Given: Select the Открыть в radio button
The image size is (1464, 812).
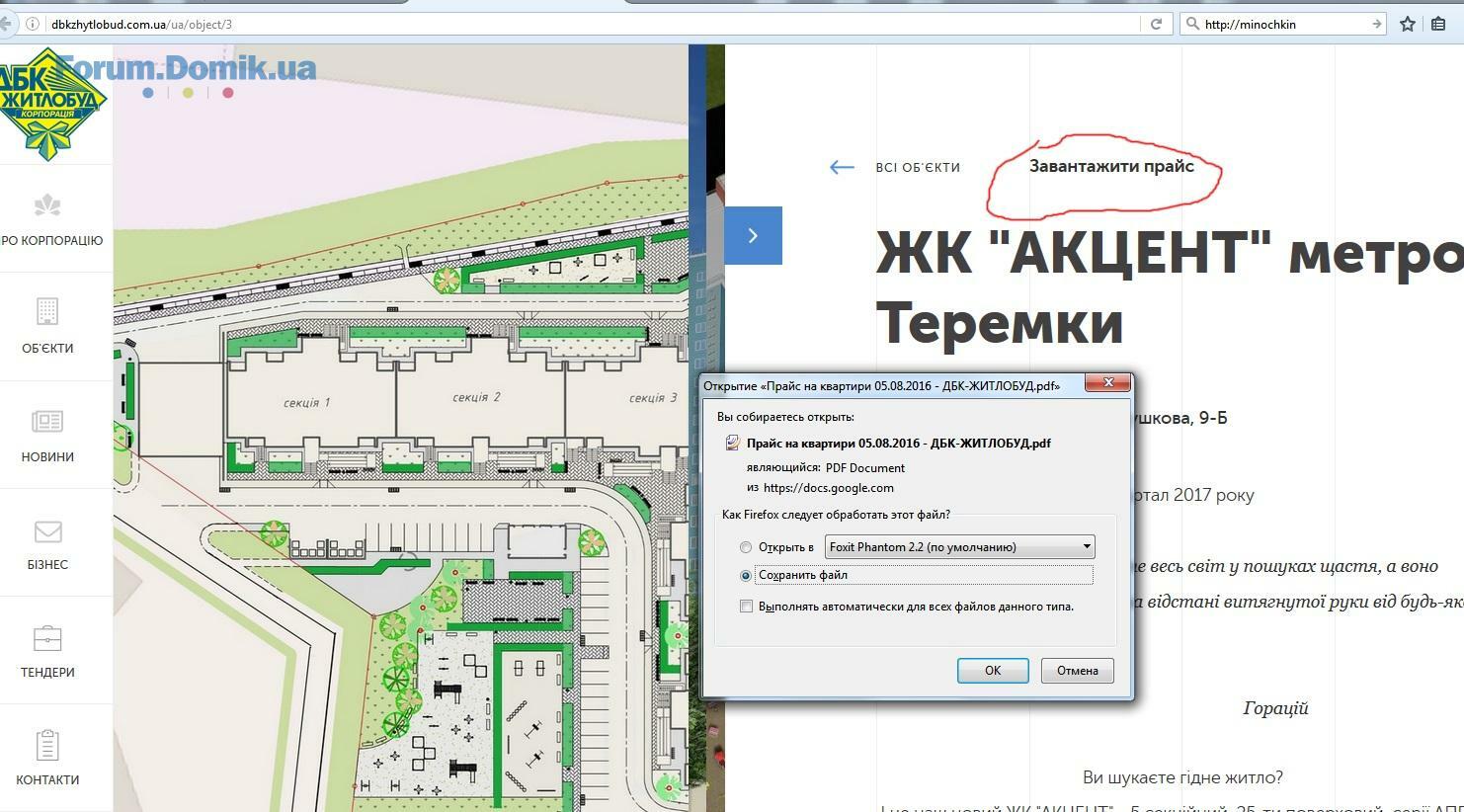Looking at the screenshot, I should [746, 547].
